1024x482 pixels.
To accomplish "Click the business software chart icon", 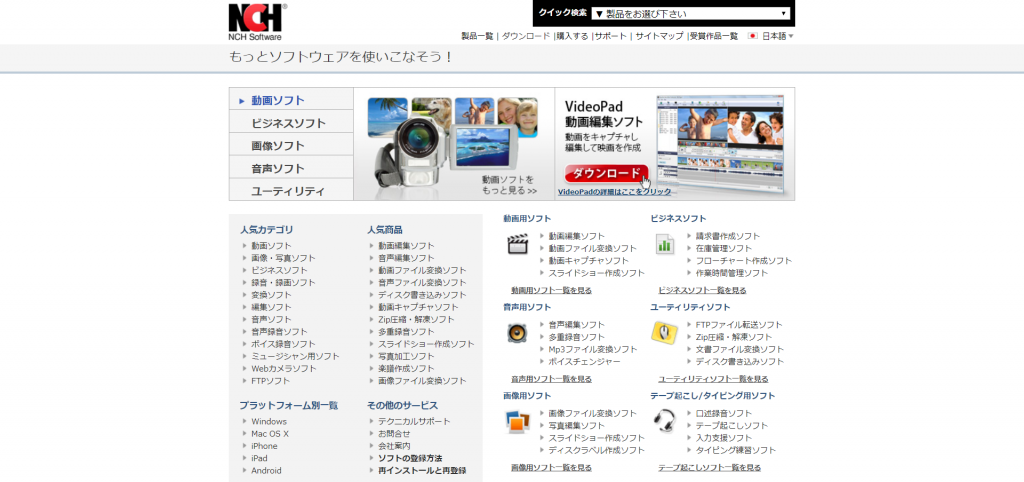I will pos(664,244).
